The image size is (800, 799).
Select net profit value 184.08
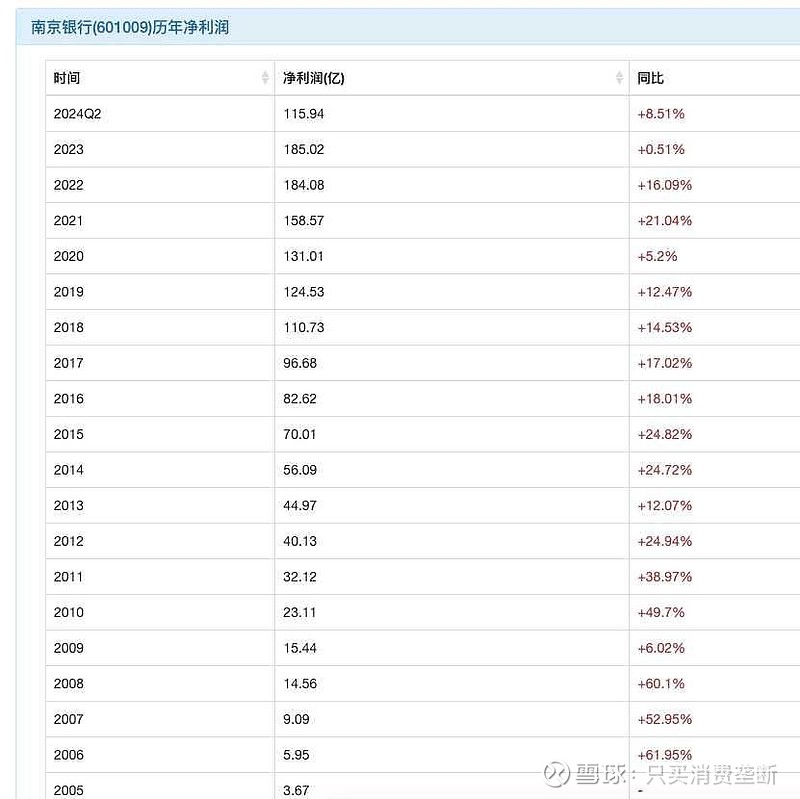pyautogui.click(x=304, y=185)
